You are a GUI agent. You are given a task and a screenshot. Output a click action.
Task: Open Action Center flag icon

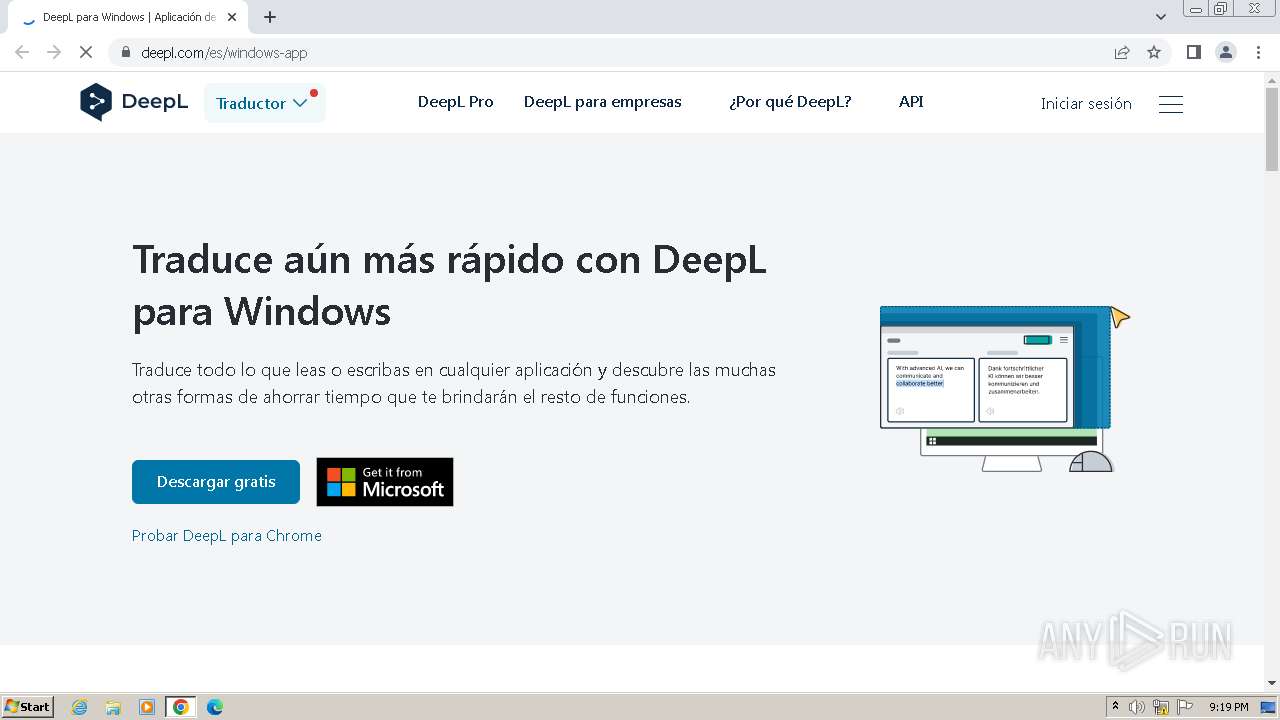pos(1185,707)
